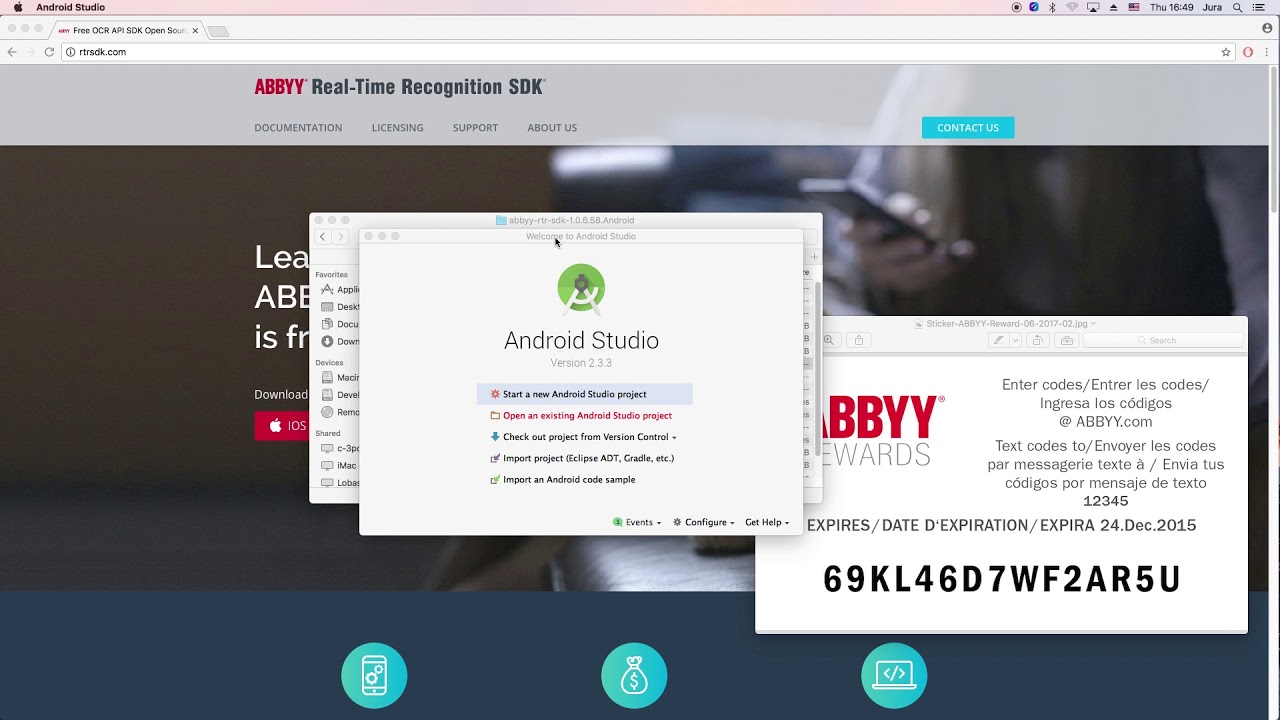Choose Import project (Eclipse ADT, Gradle, etc.)
This screenshot has width=1280, height=720.
point(581,458)
